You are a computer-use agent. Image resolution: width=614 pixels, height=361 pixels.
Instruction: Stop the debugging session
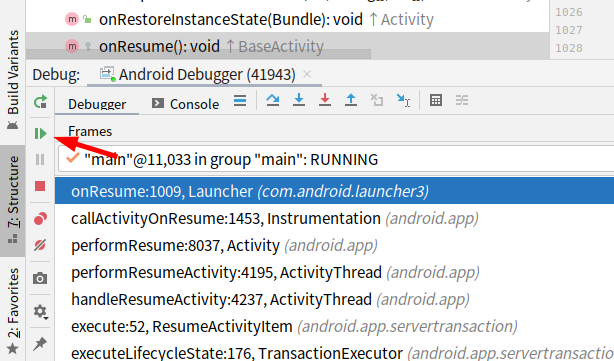click(x=40, y=186)
